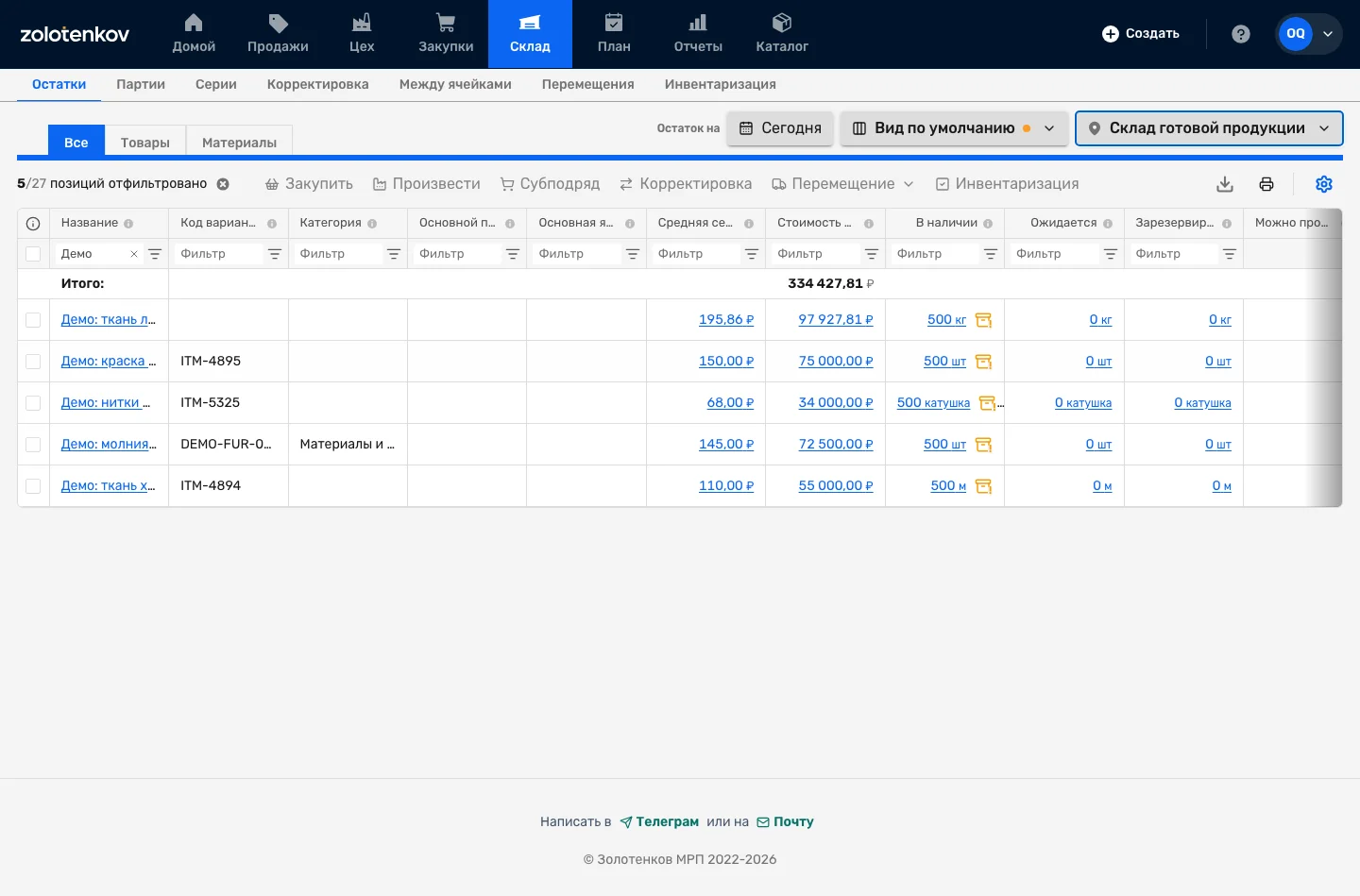1360x896 pixels.
Task: Print the stock table
Action: (1266, 184)
